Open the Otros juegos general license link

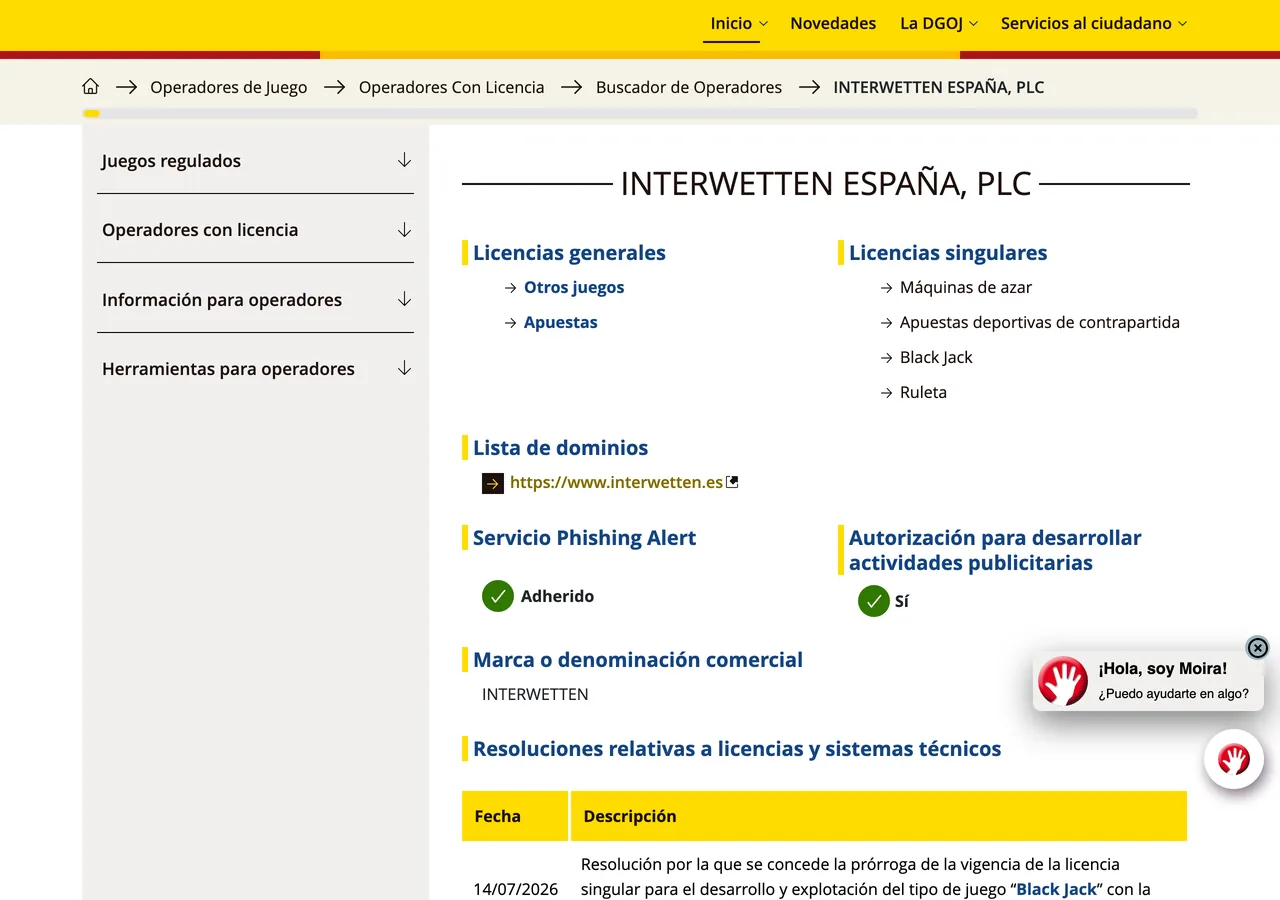coord(574,287)
